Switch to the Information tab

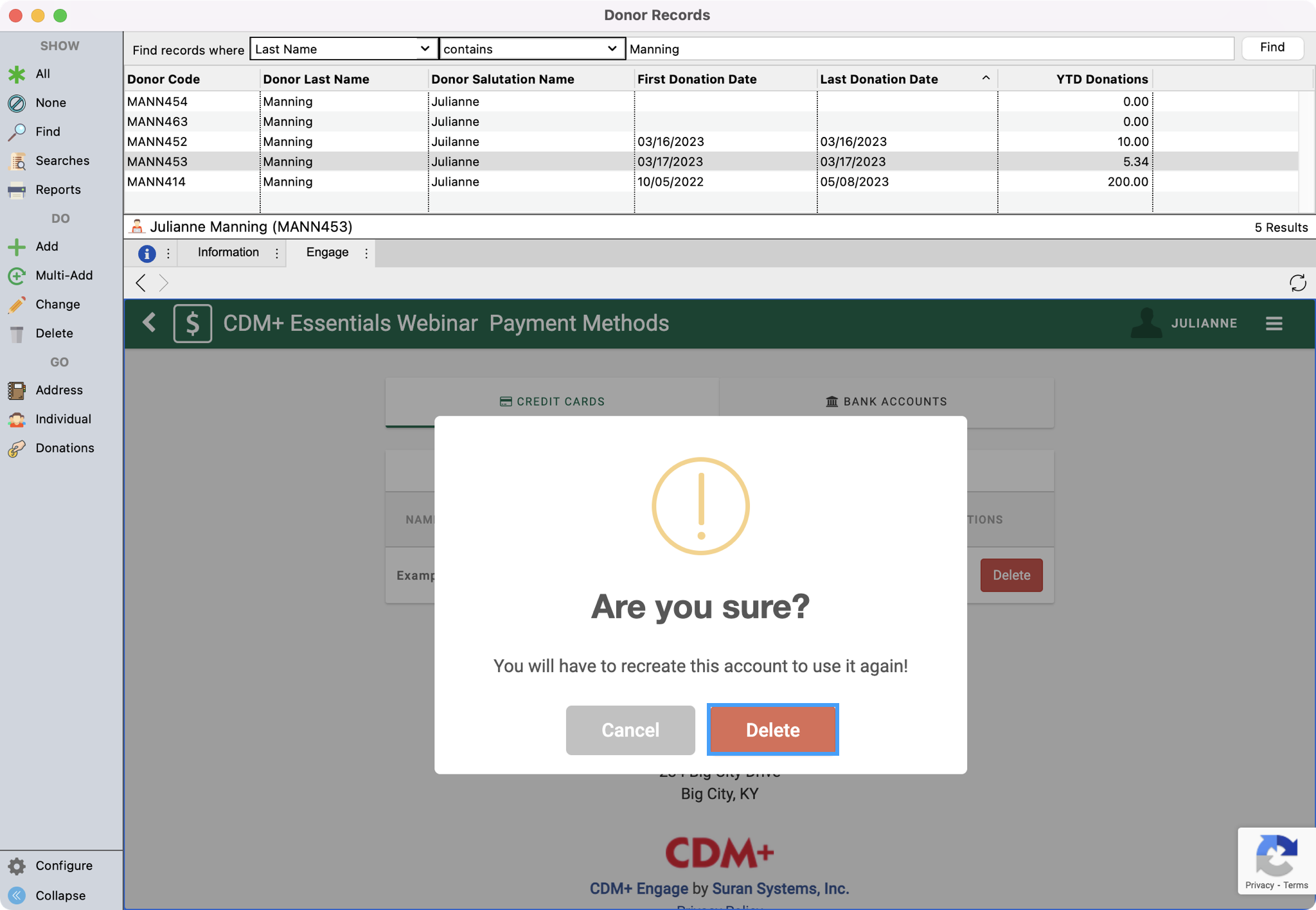pyautogui.click(x=228, y=253)
